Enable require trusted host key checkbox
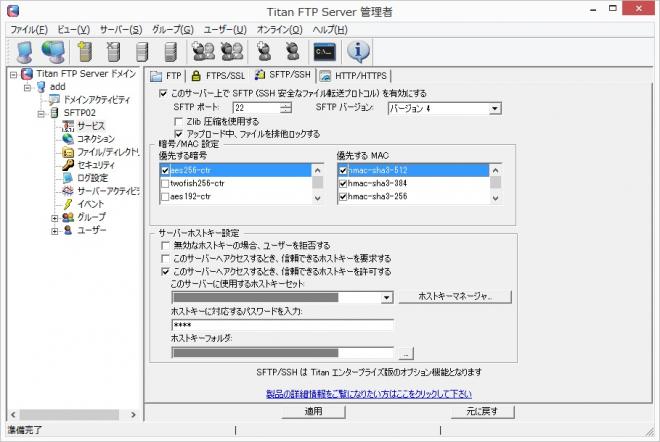Screen dimensions: 660x442 (x=165, y=258)
